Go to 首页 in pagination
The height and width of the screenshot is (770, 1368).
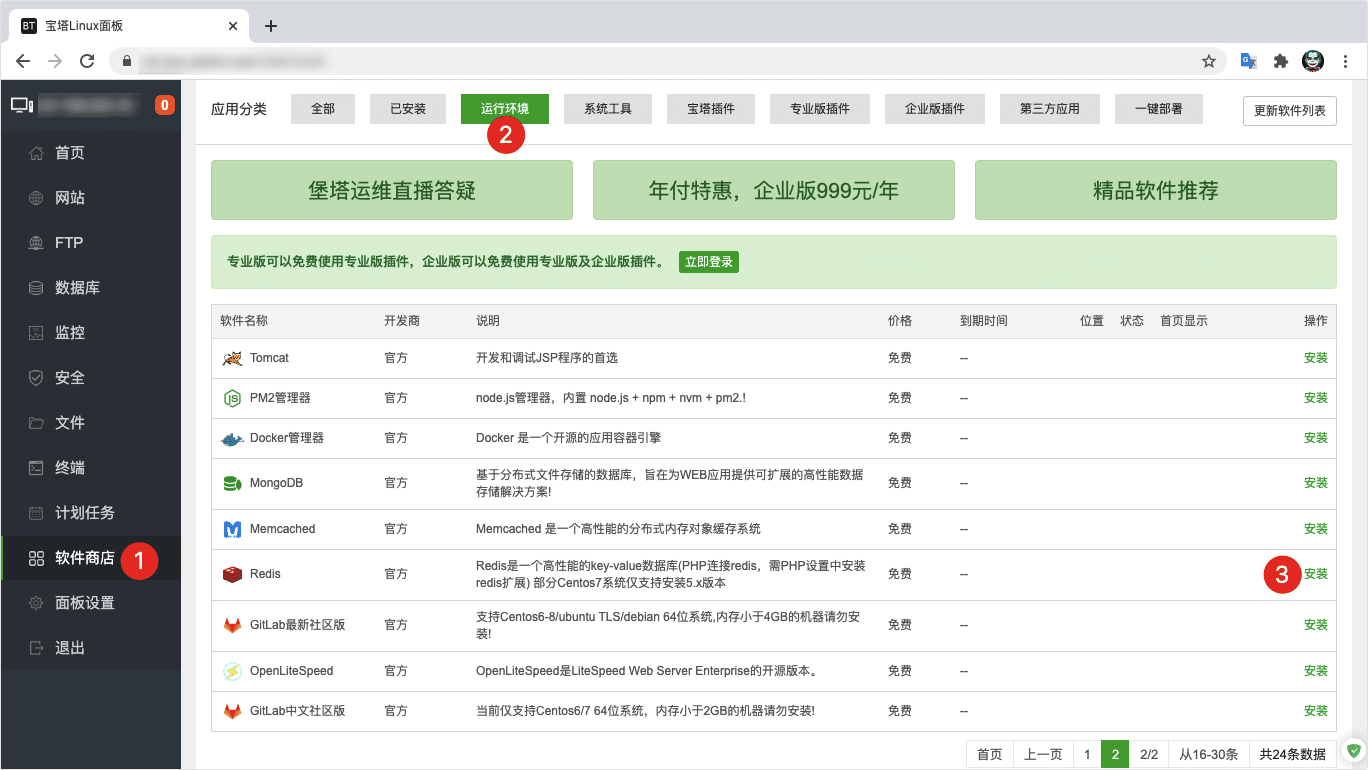tap(990, 755)
